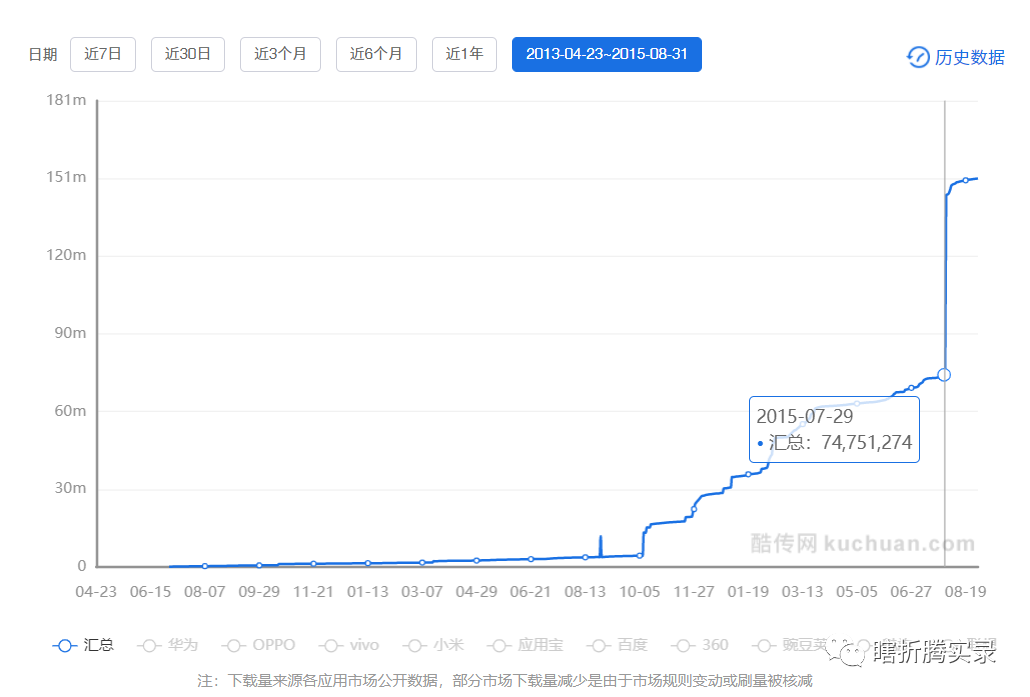Enable the 百度 legend series
This screenshot has width=1030, height=697.
[x=617, y=645]
